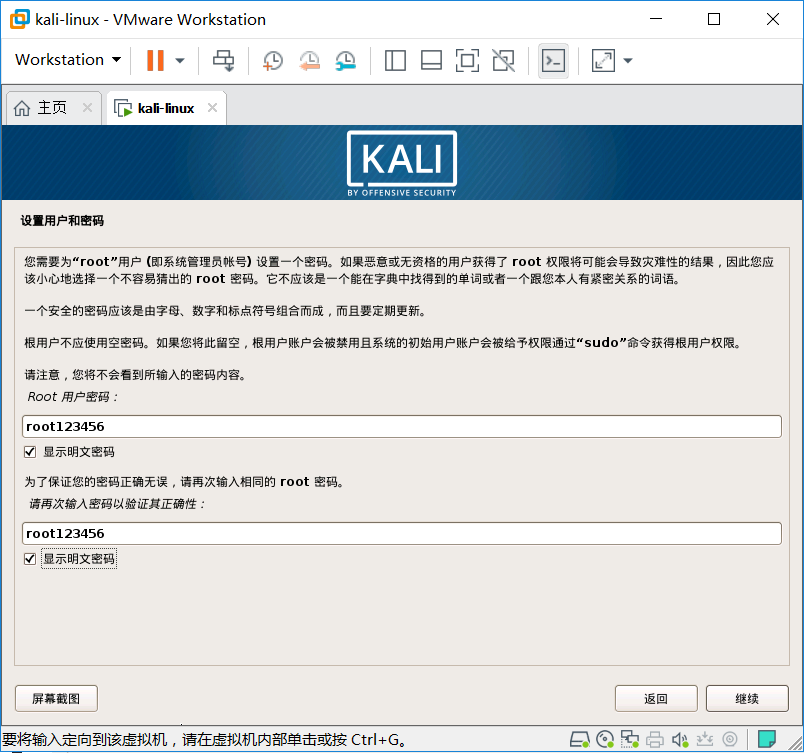The width and height of the screenshot is (804, 753).
Task: Click the 设置用户和密码 heading
Action: pyautogui.click(x=62, y=220)
